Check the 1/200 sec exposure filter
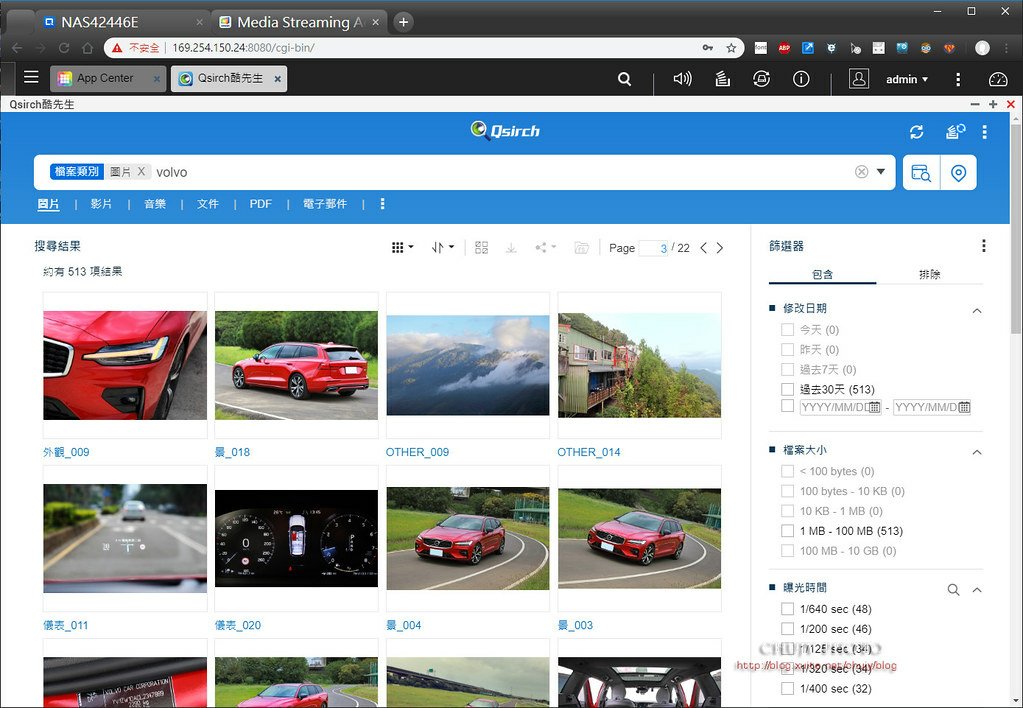 tap(787, 628)
